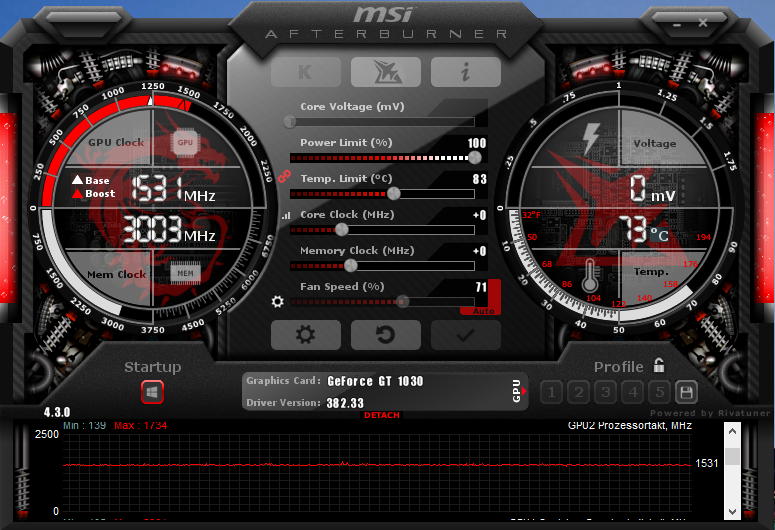
Task: Click the 73 temperature readout
Action: [x=633, y=229]
